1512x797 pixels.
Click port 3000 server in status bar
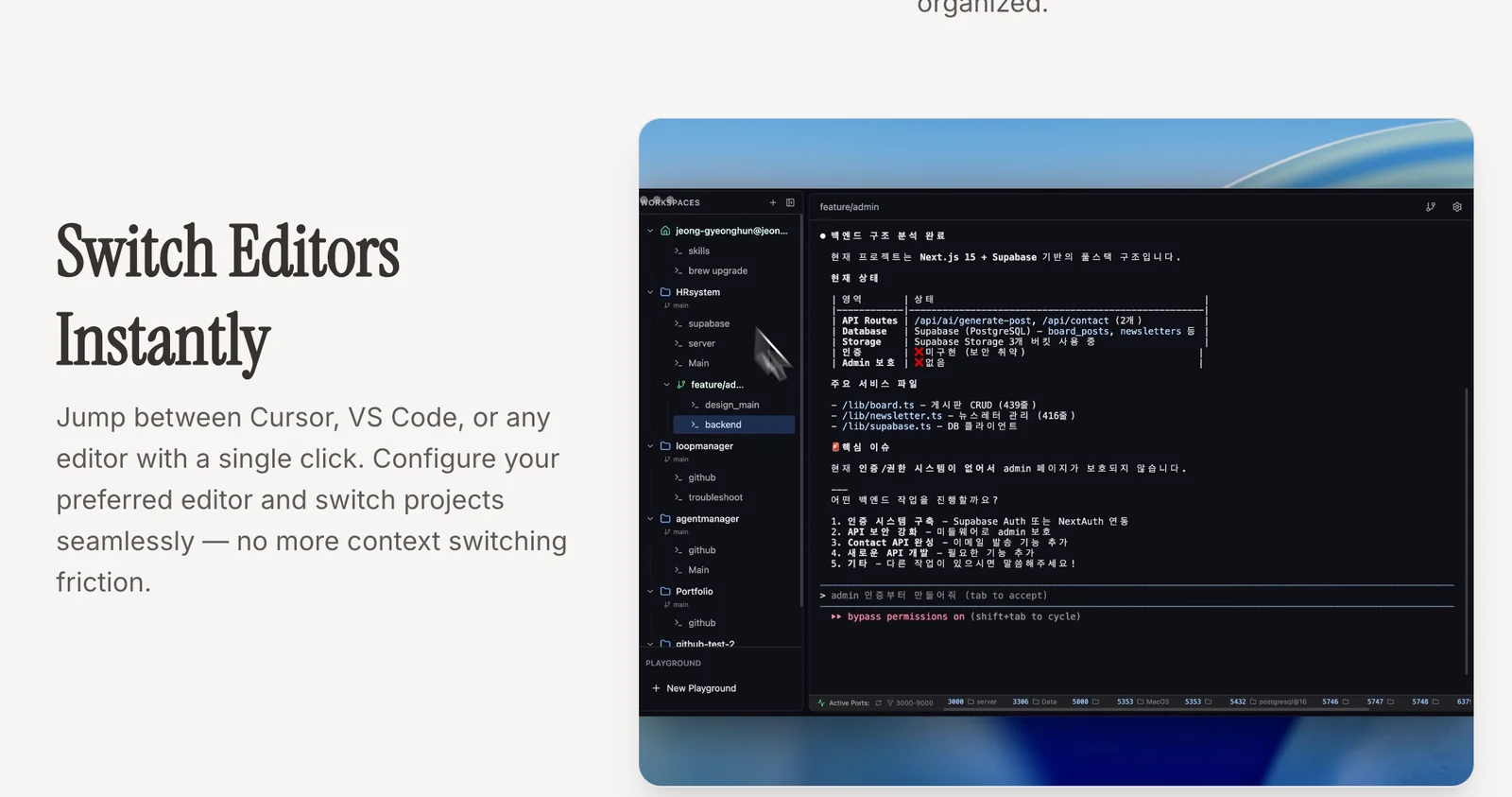(x=971, y=702)
